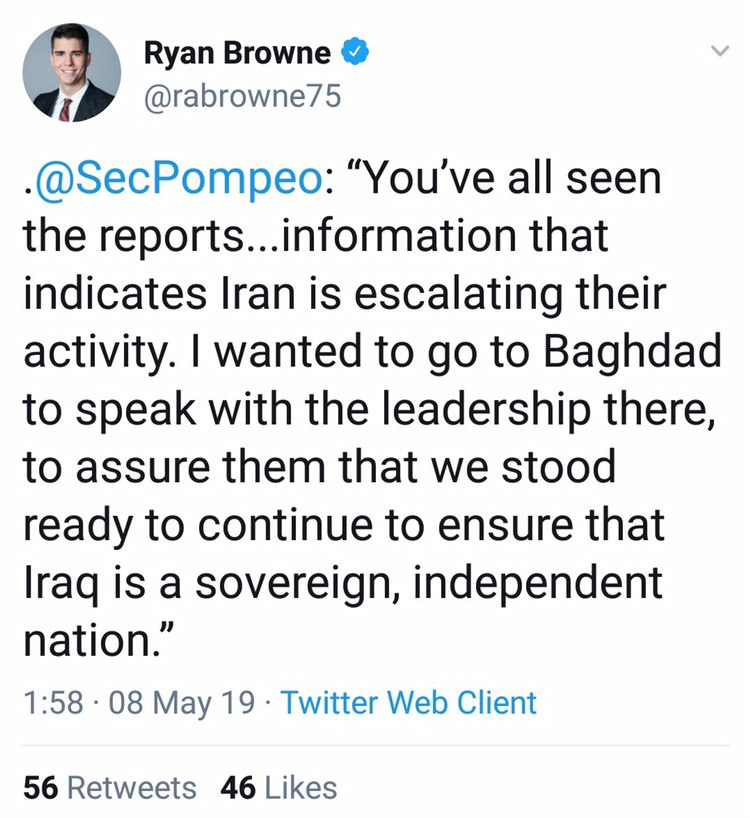Screen dimensions: 750x818
Task: Open the Twitter Web Client source link
Action: 409,702
